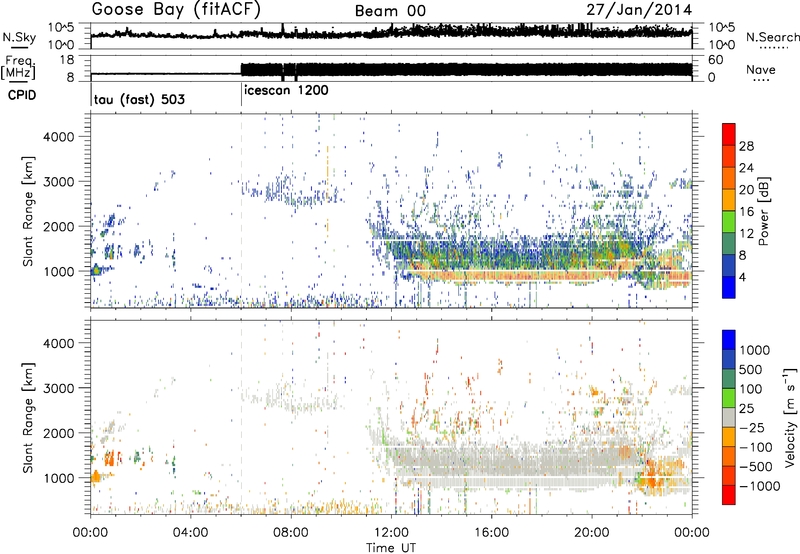Image resolution: width=800 pixels, height=554 pixels.
Task: Pick the gray -25 to 25 velocity swatch
Action: 729,418
